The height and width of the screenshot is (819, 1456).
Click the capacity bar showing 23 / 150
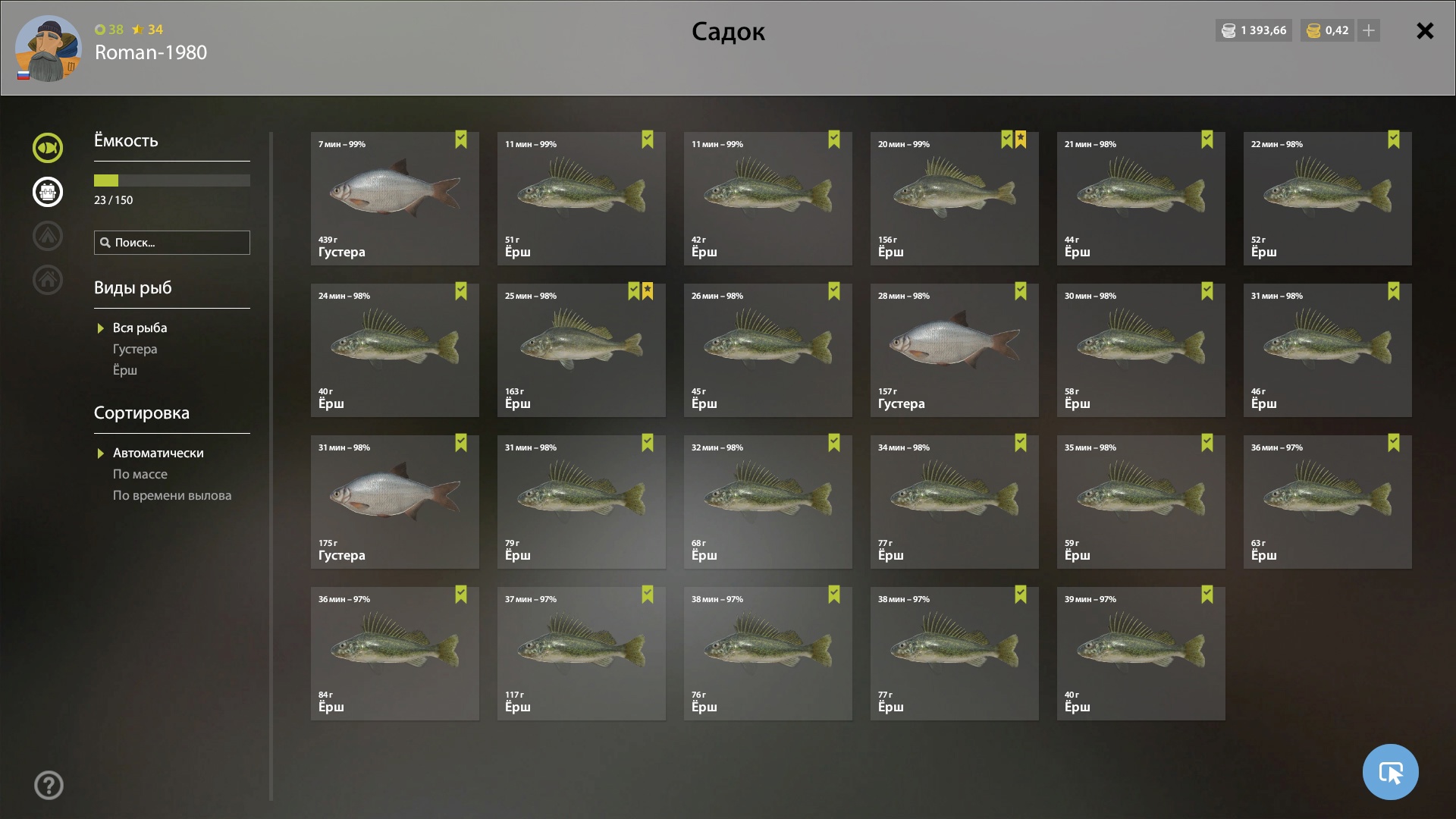(172, 180)
